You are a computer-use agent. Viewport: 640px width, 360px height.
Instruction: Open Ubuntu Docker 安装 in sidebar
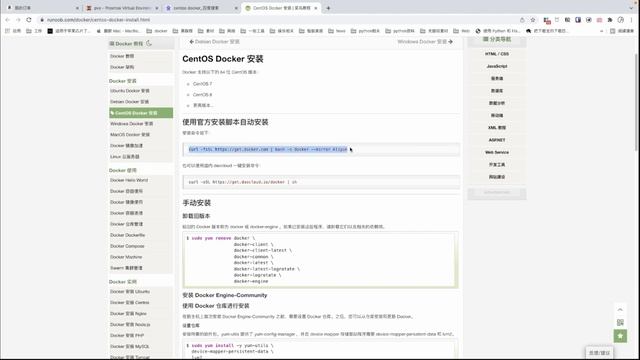(x=129, y=91)
